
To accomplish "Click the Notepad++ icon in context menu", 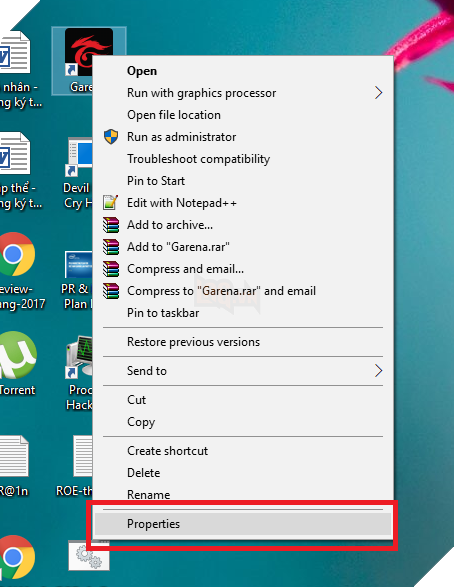I will click(x=111, y=203).
